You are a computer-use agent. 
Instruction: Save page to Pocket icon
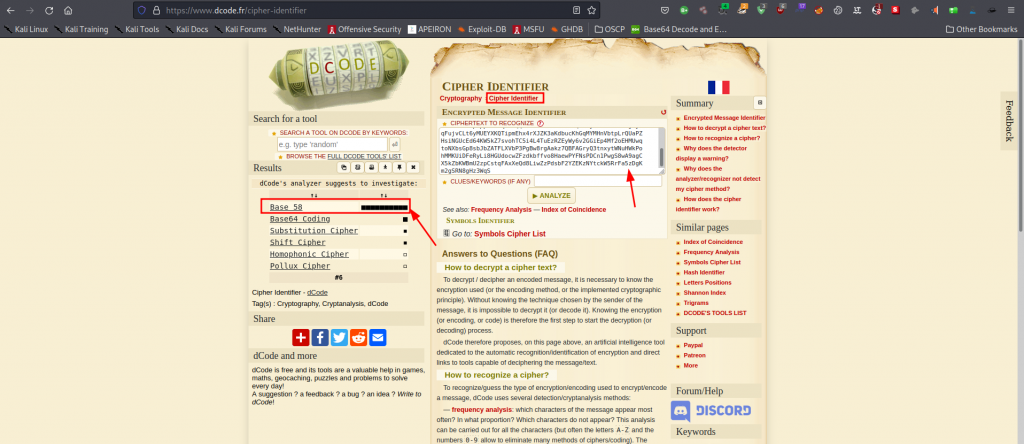tap(665, 10)
